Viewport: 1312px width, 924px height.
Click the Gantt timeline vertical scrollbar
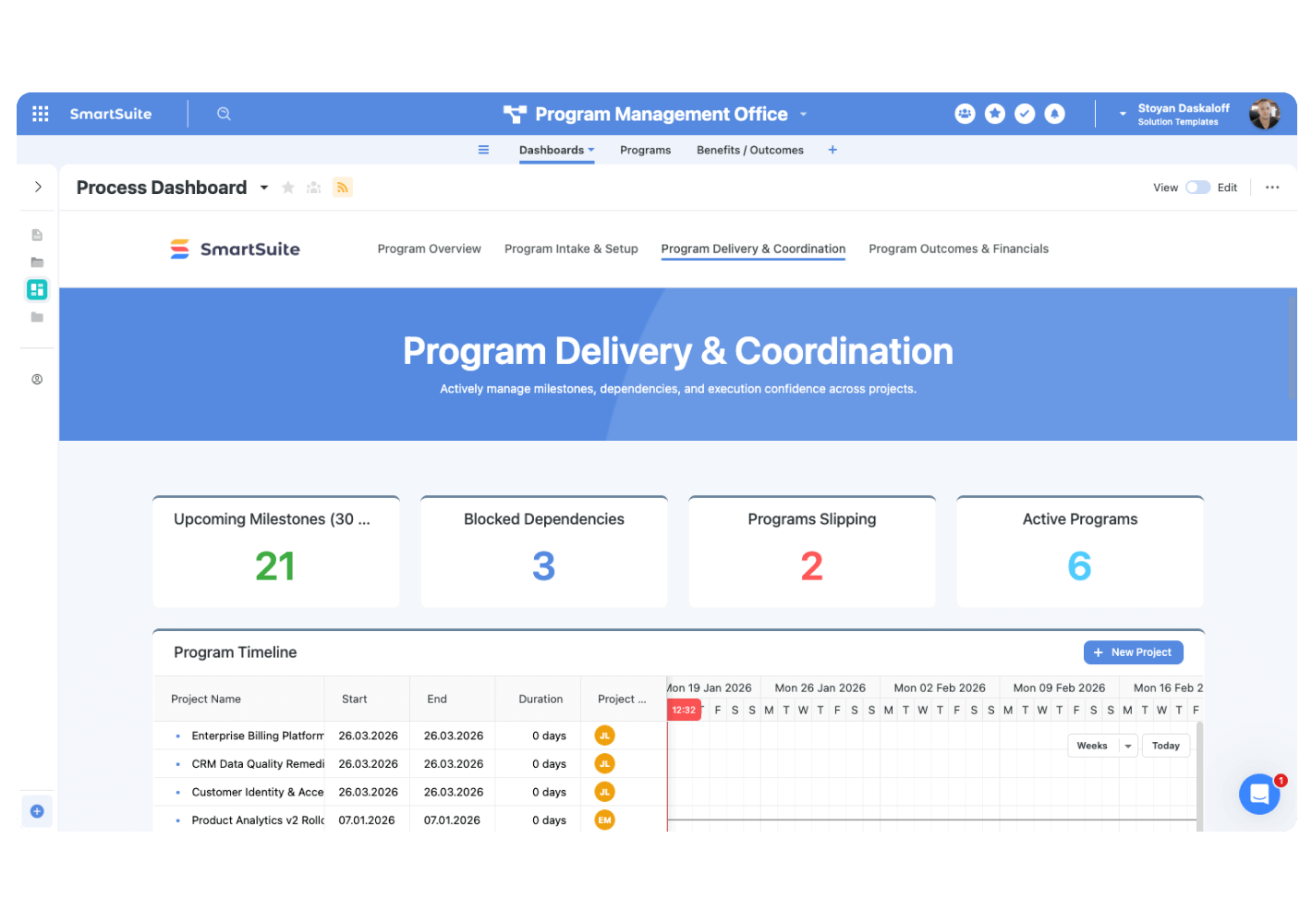click(x=1199, y=776)
